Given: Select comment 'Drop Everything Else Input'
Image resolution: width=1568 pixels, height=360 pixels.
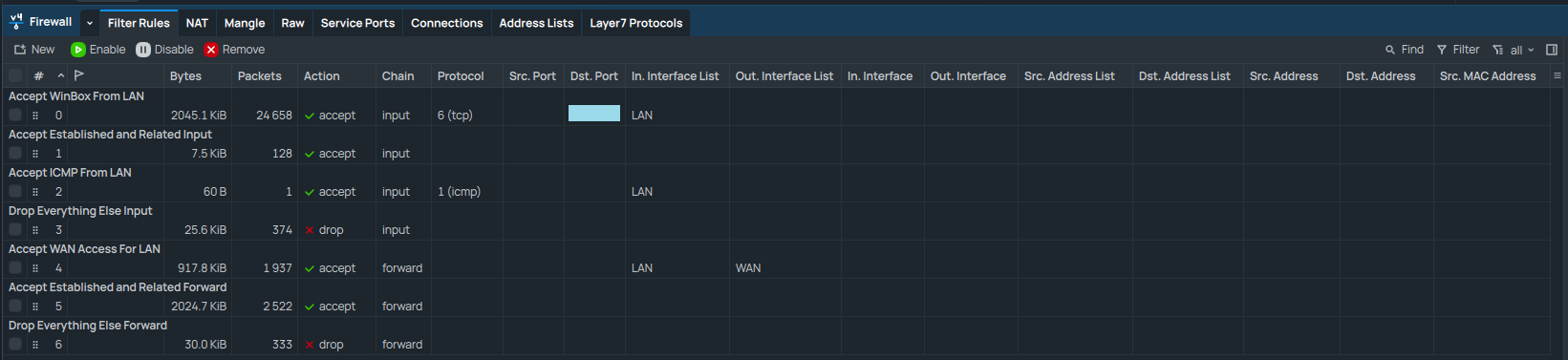Looking at the screenshot, I should [80, 211].
